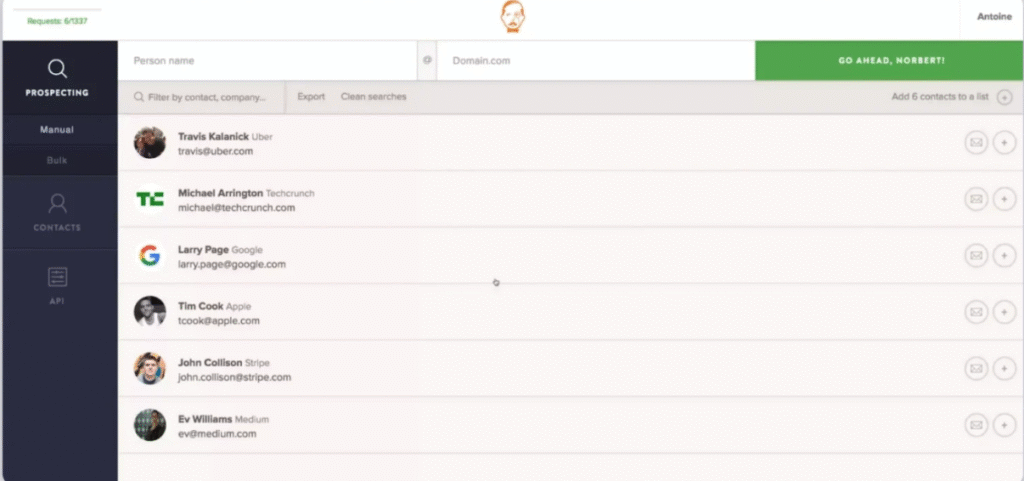Focus the Person name input field
The image size is (1024, 481).
click(x=270, y=61)
